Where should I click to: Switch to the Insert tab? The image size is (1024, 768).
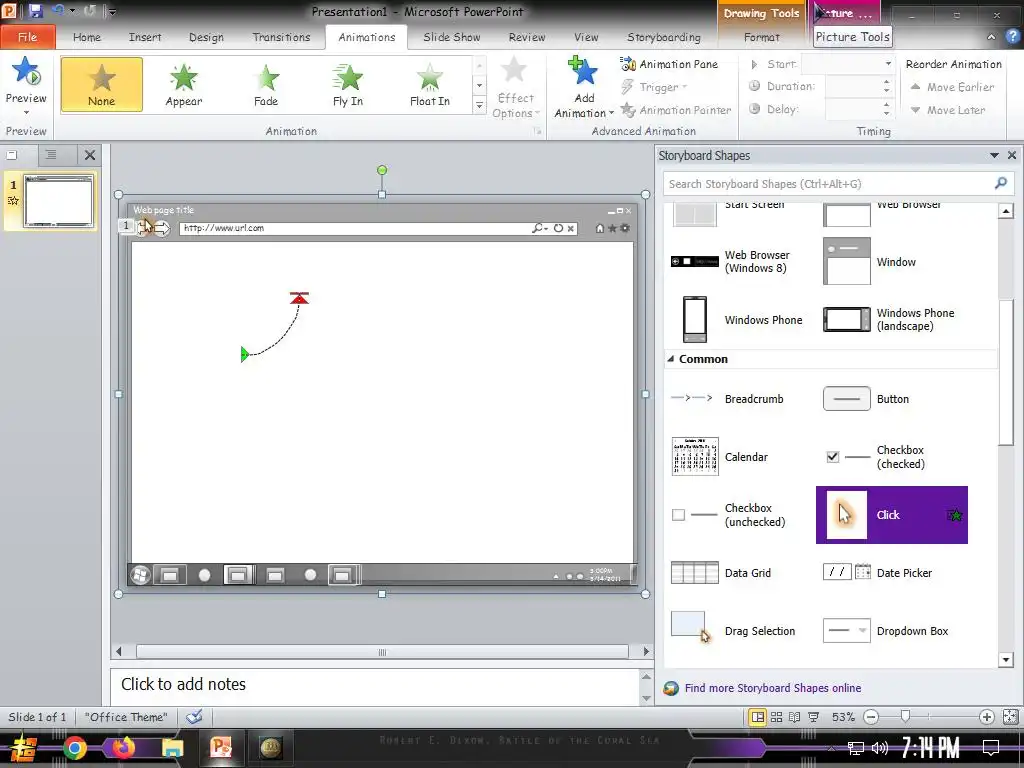click(x=145, y=37)
